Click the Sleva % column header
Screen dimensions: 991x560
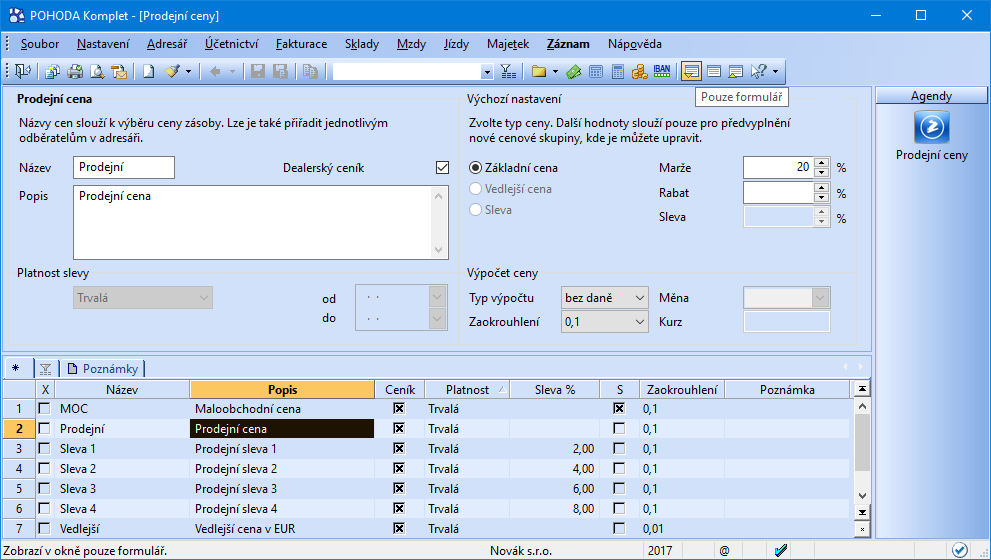coord(555,390)
